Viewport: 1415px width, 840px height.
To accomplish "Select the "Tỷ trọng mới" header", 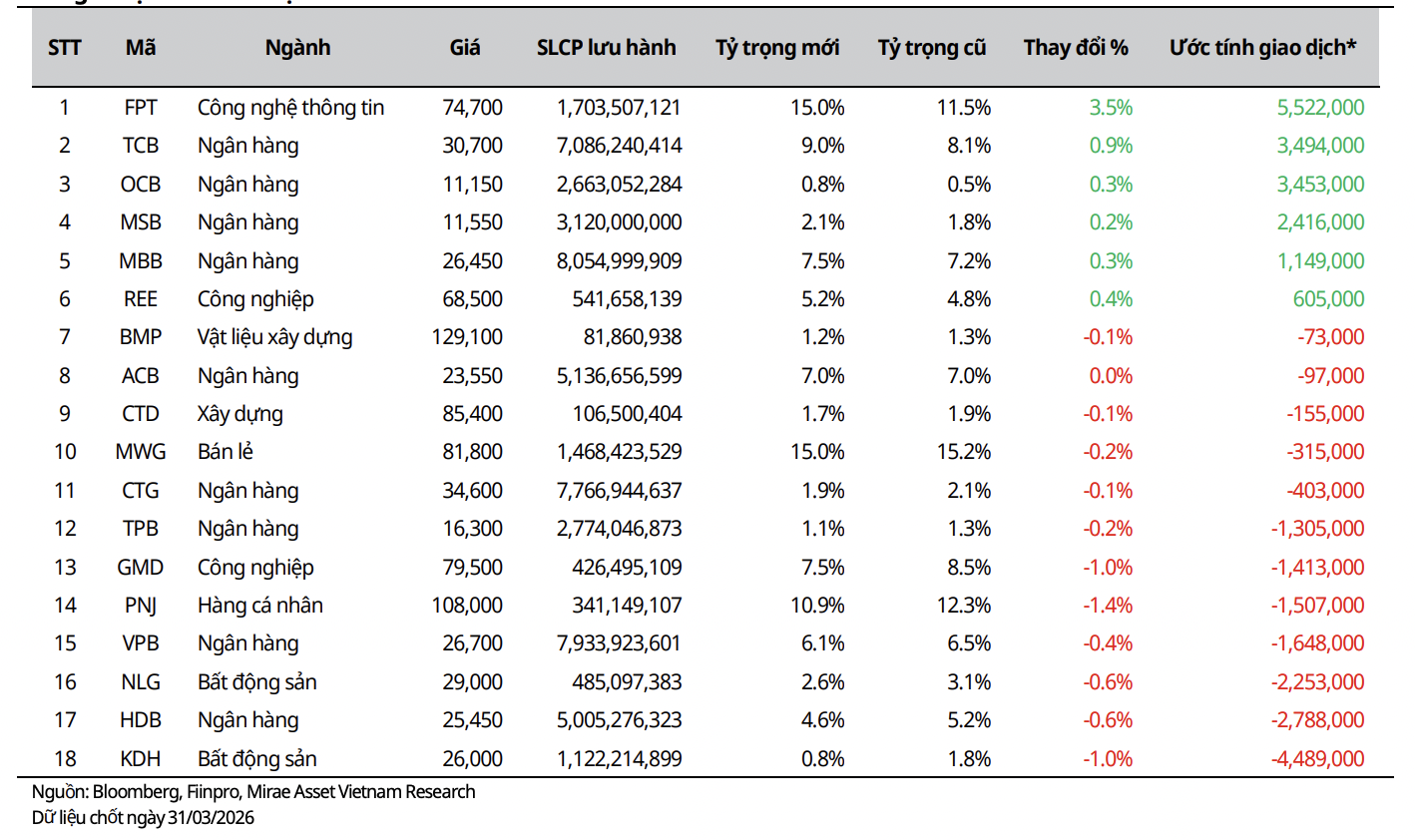I will (x=777, y=48).
